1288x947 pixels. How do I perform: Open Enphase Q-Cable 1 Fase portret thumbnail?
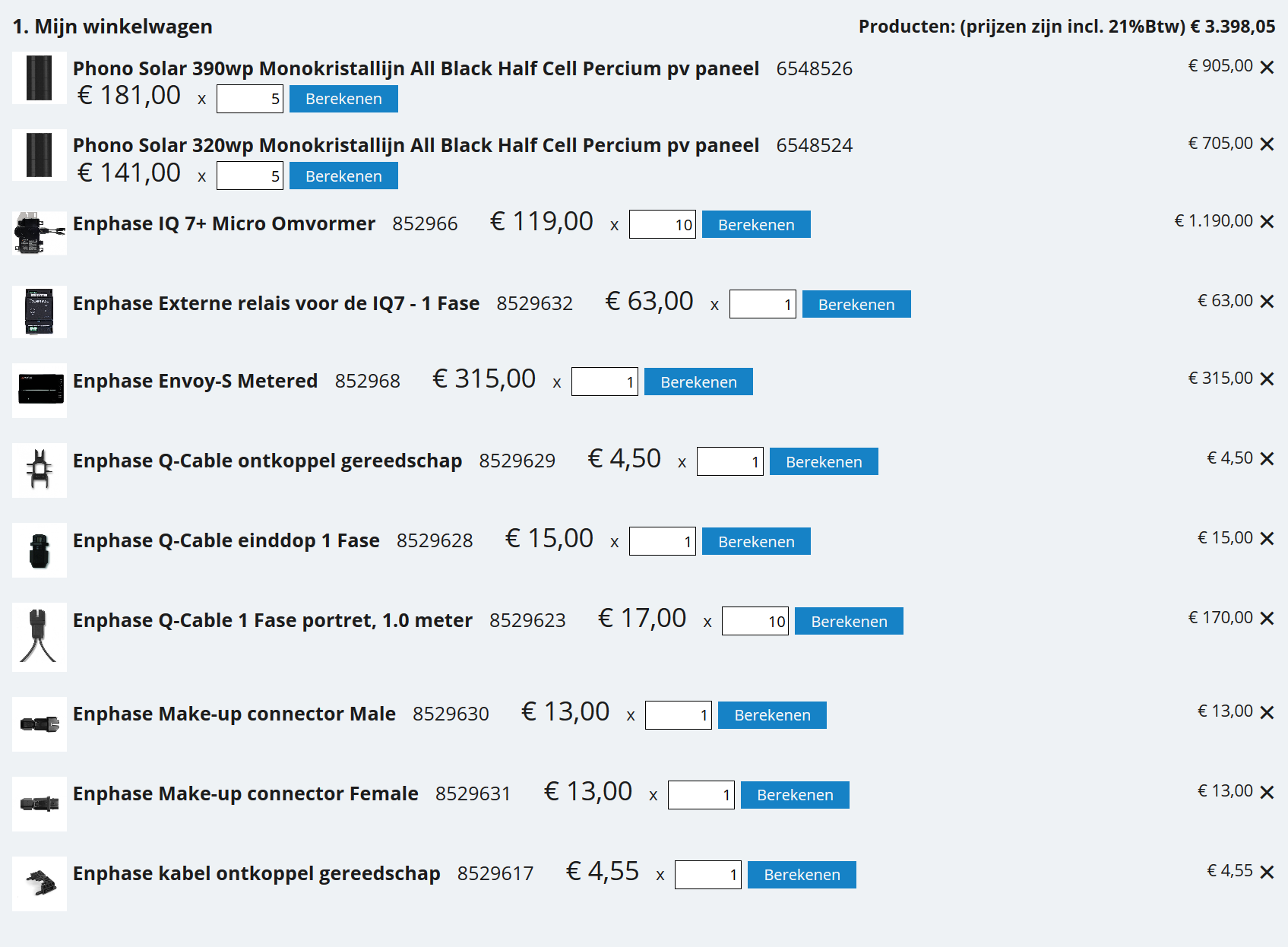[x=40, y=637]
